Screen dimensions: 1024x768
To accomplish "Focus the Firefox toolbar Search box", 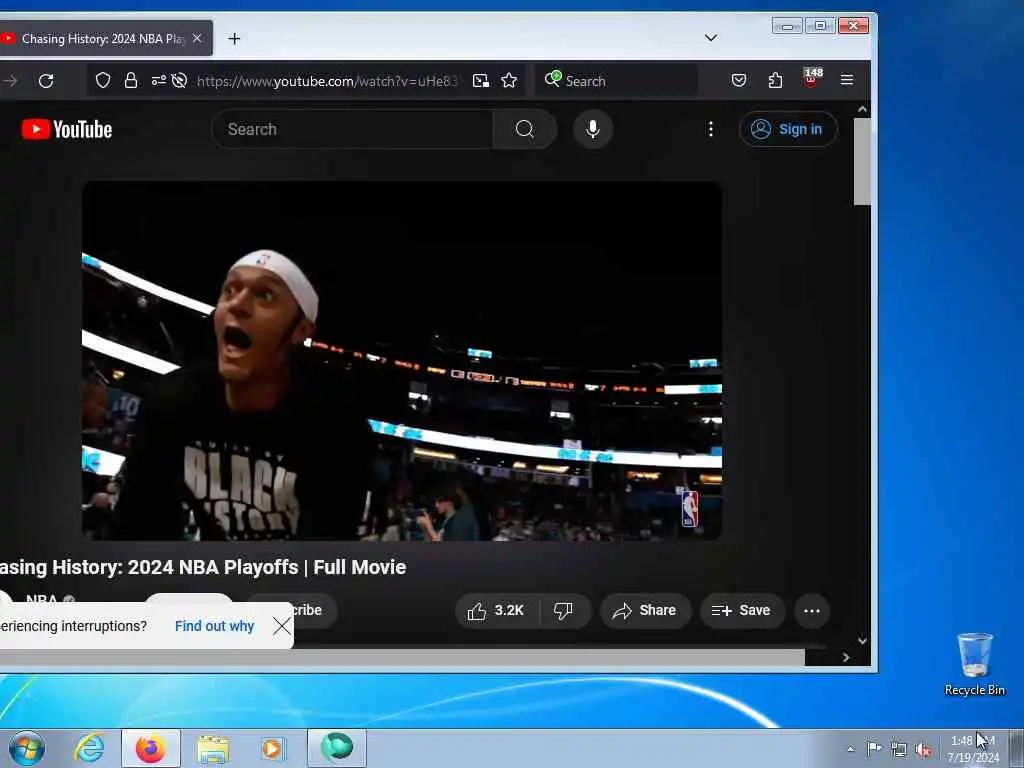I will tap(616, 81).
